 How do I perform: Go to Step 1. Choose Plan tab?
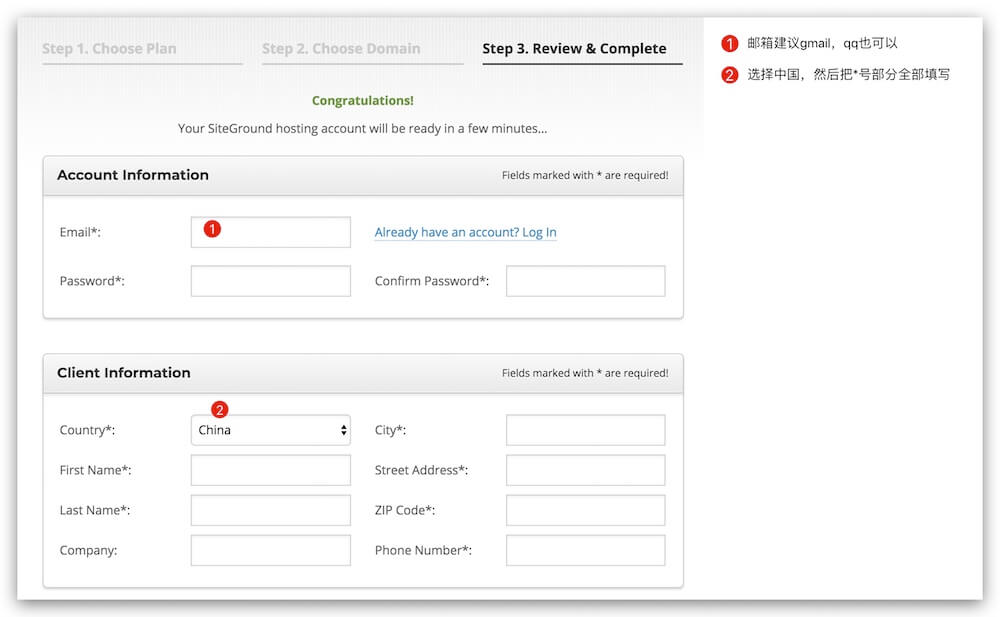point(109,49)
